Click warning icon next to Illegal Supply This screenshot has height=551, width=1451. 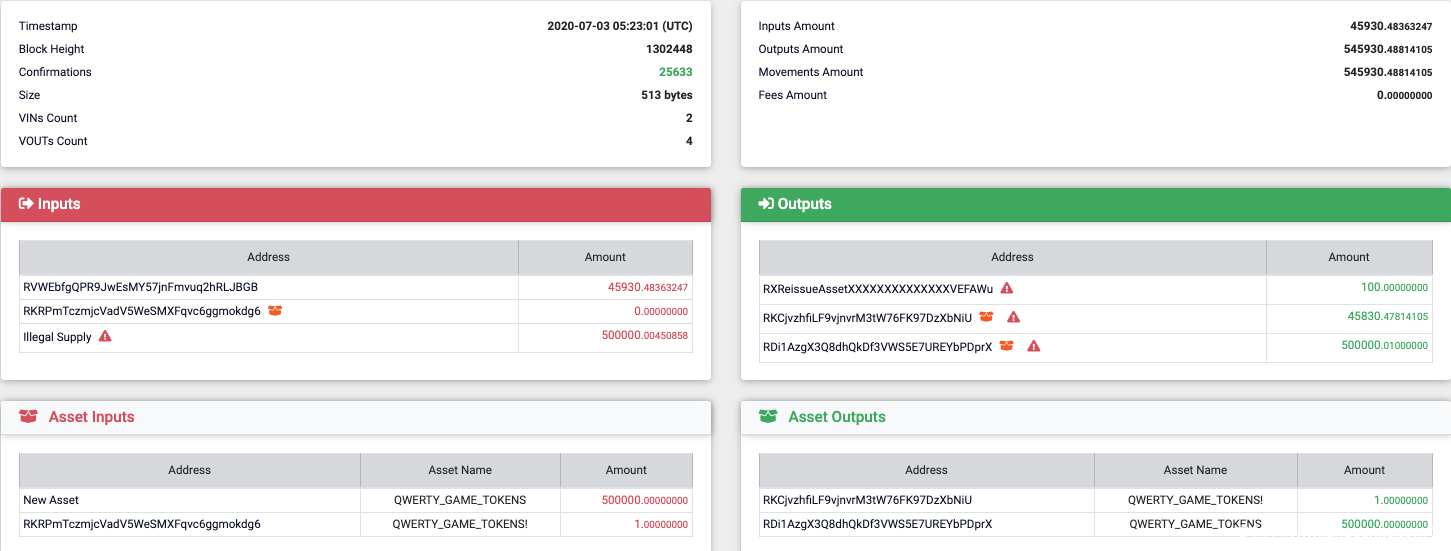tap(105, 337)
